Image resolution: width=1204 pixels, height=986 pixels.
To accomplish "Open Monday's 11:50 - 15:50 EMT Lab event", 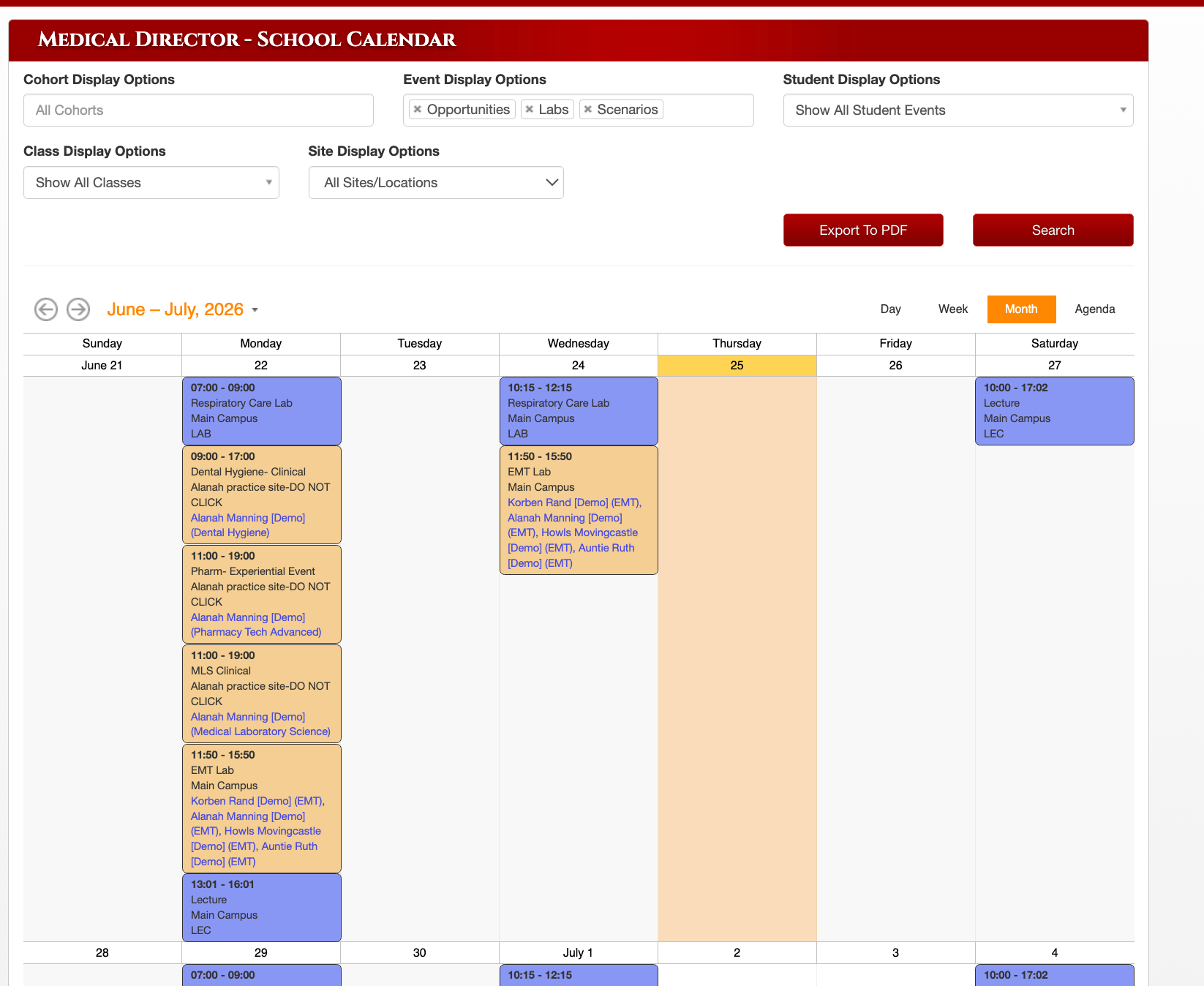I will pyautogui.click(x=262, y=808).
